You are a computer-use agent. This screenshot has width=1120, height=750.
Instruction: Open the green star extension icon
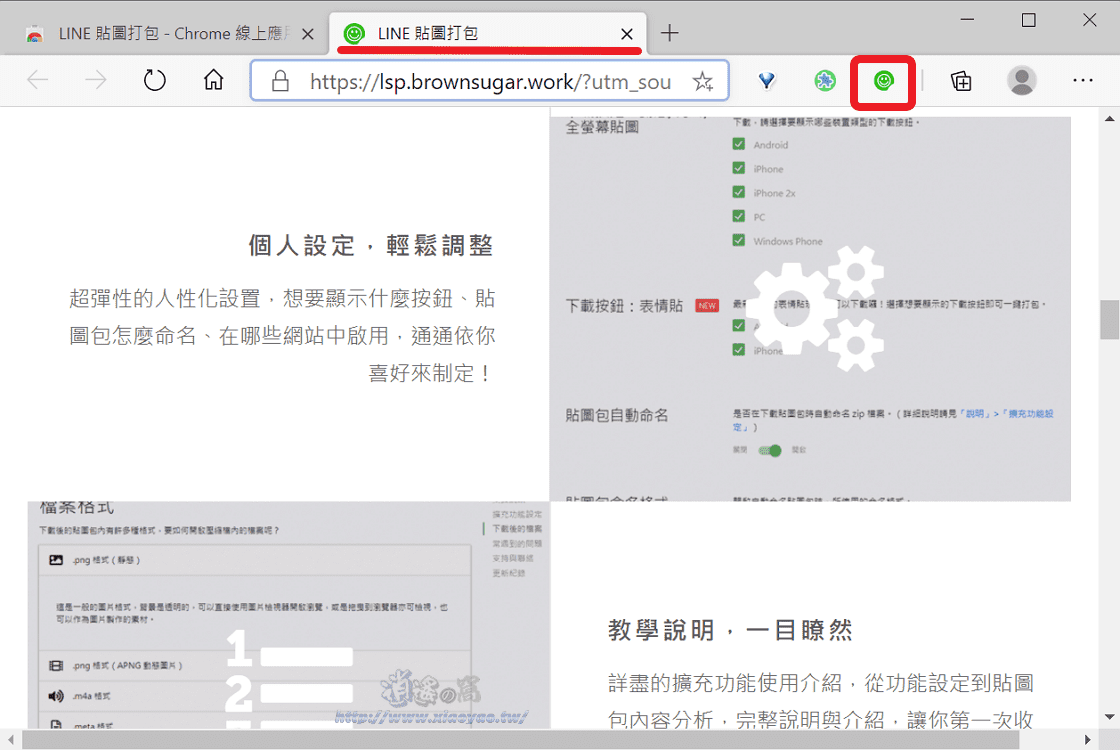coord(825,81)
